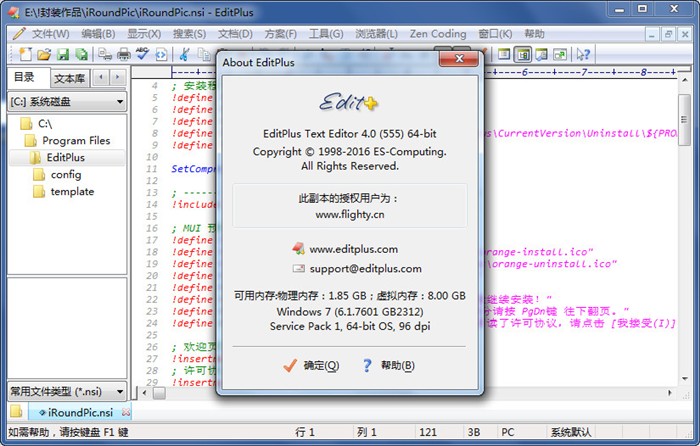Click the Save All icon
The height and width of the screenshot is (446, 700).
[x=82, y=54]
